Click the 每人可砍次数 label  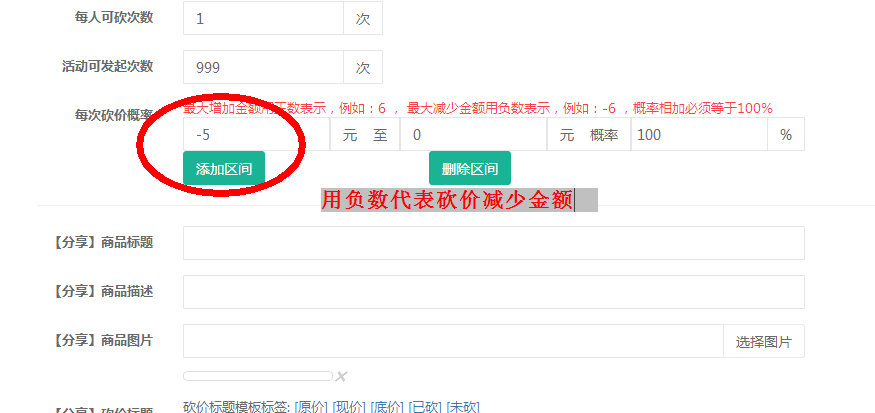point(114,17)
